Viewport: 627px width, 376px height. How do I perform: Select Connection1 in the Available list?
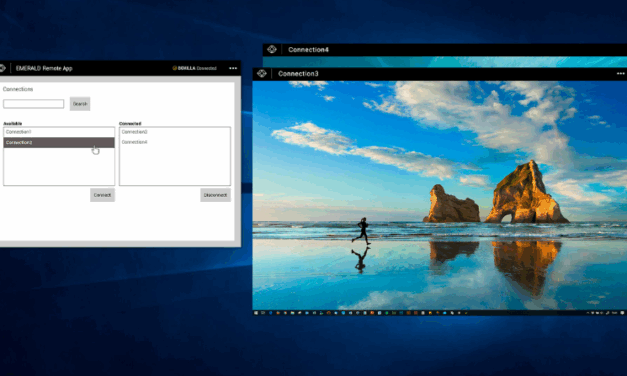(59, 132)
